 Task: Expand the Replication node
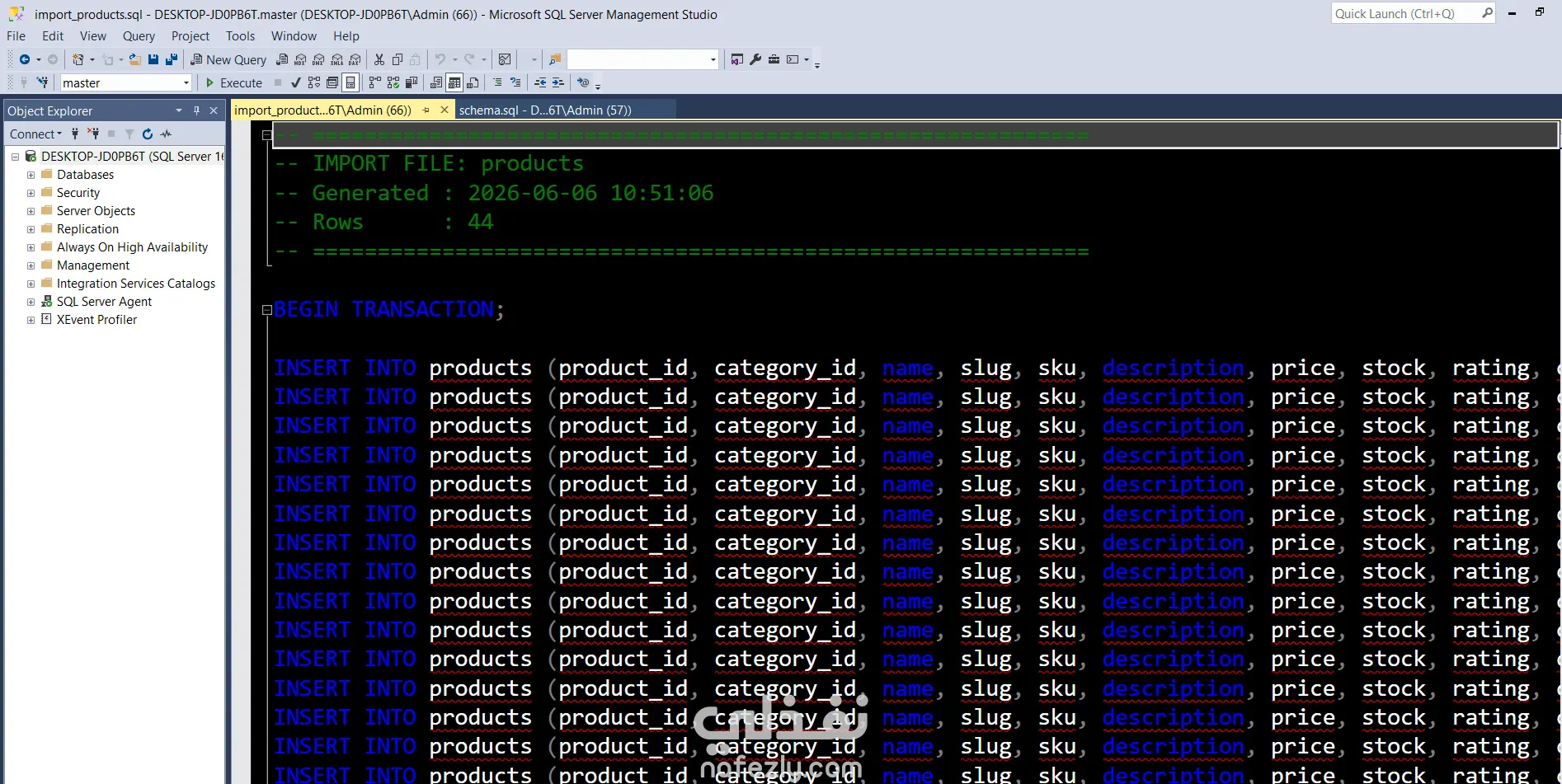[x=31, y=229]
